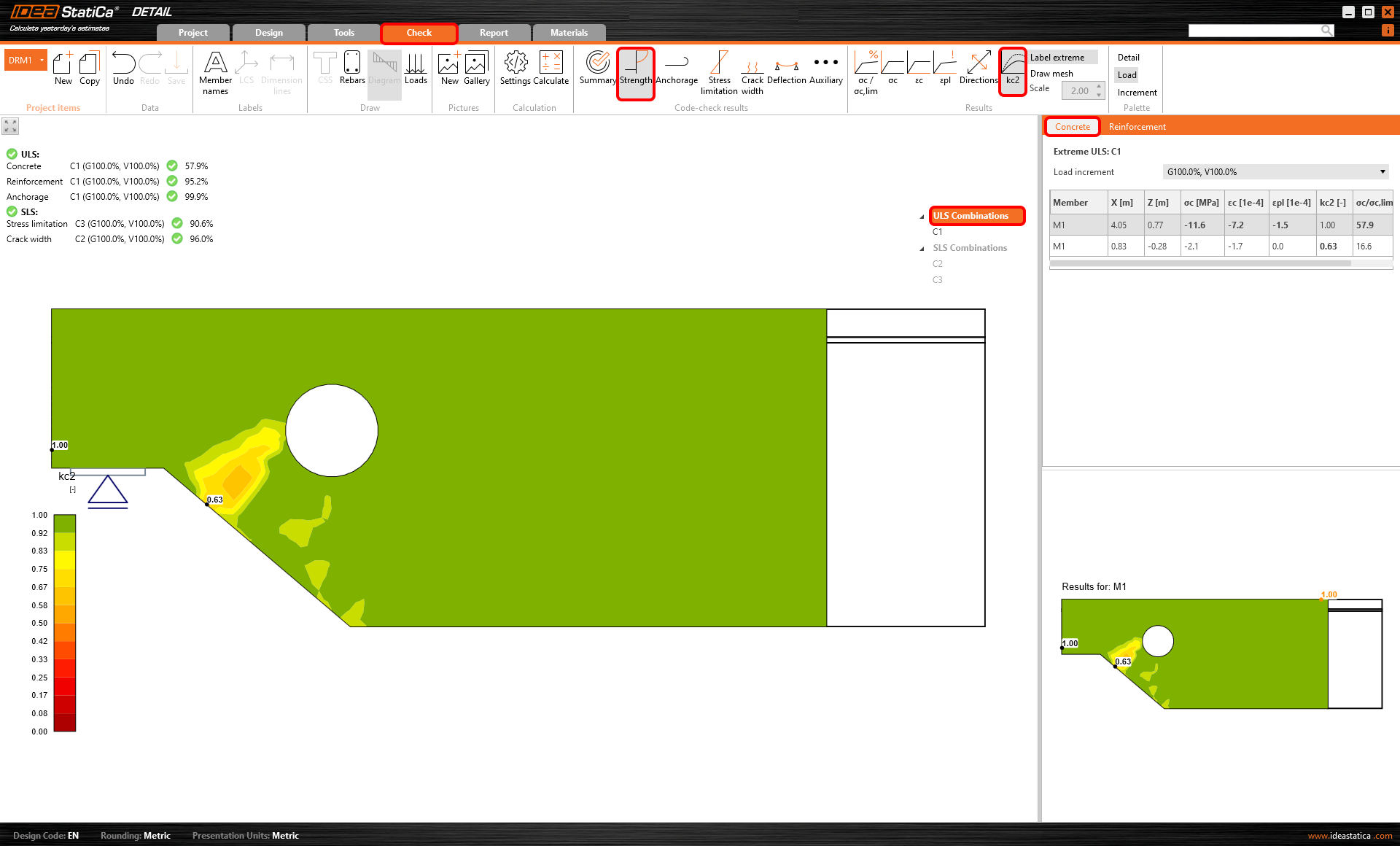Select the Increment palette option
1400x846 pixels.
tap(1137, 93)
